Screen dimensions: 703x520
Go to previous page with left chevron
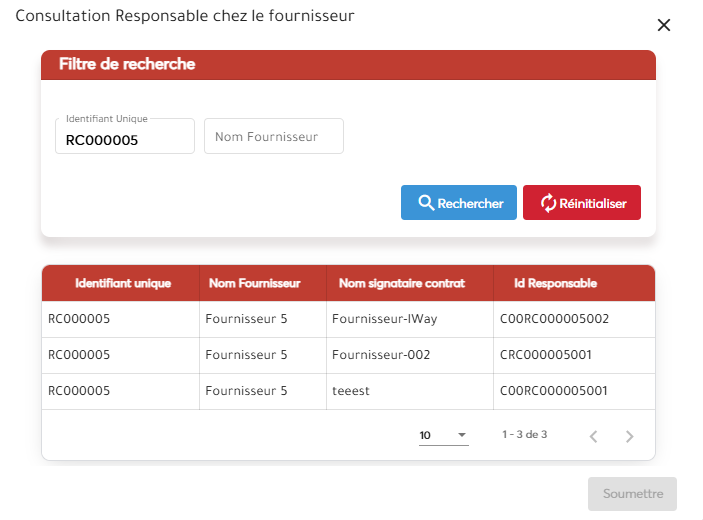[593, 436]
